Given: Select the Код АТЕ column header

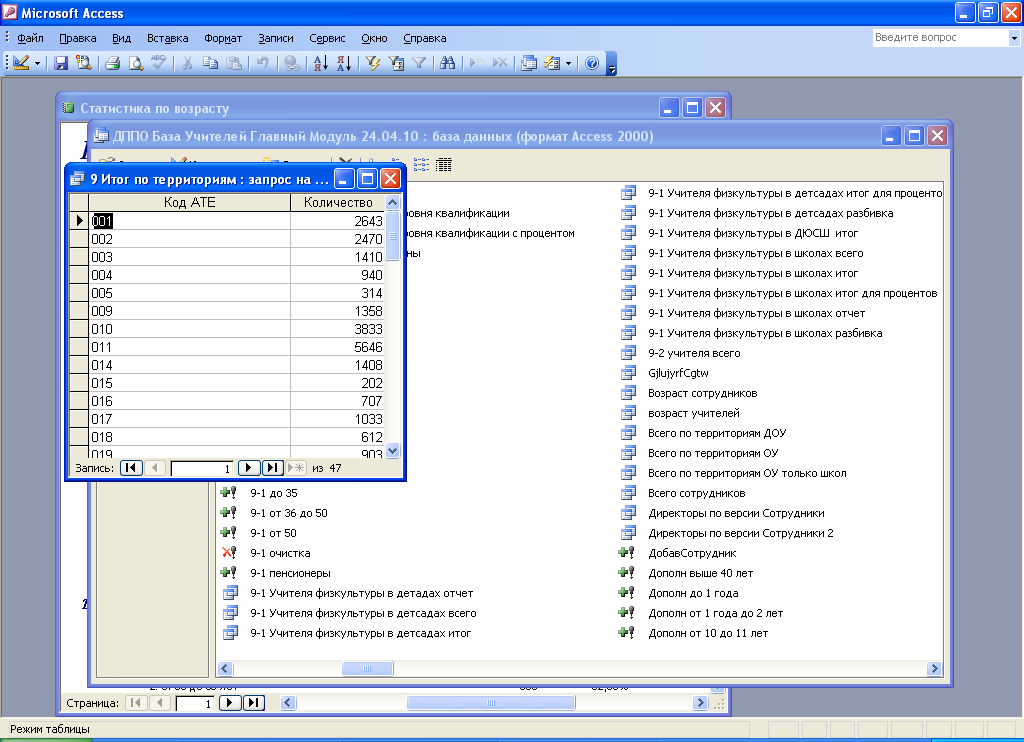Looking at the screenshot, I should coord(189,202).
